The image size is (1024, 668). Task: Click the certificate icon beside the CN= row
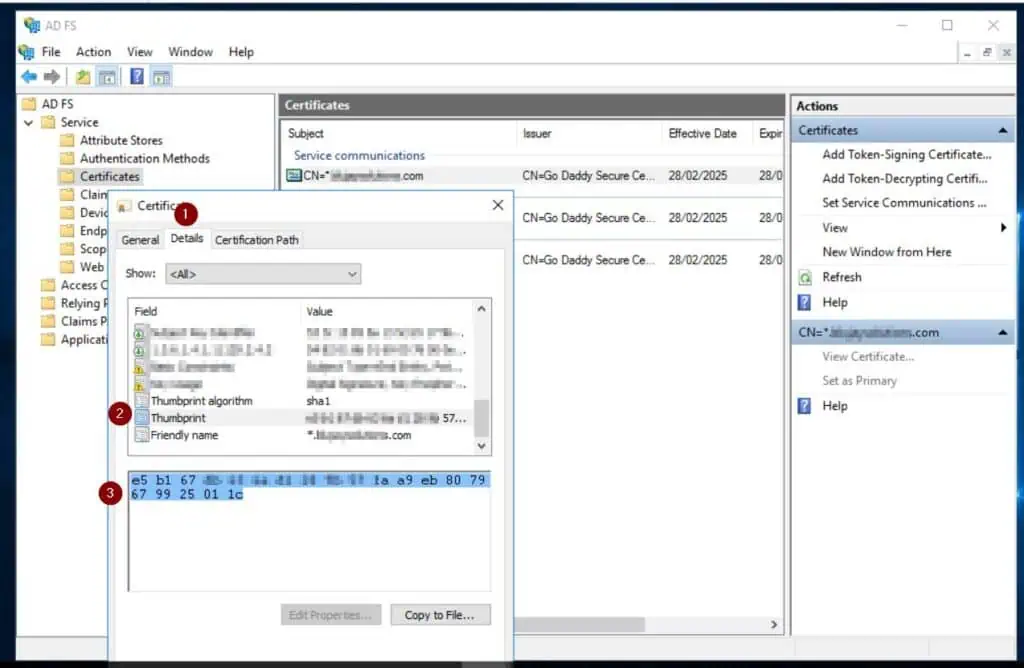point(294,175)
